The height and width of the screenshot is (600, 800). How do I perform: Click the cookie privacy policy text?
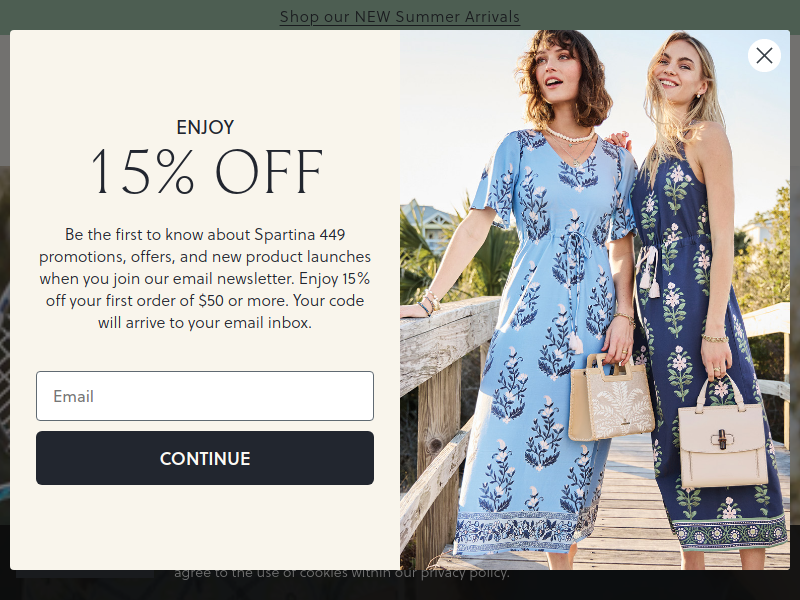click(x=341, y=574)
